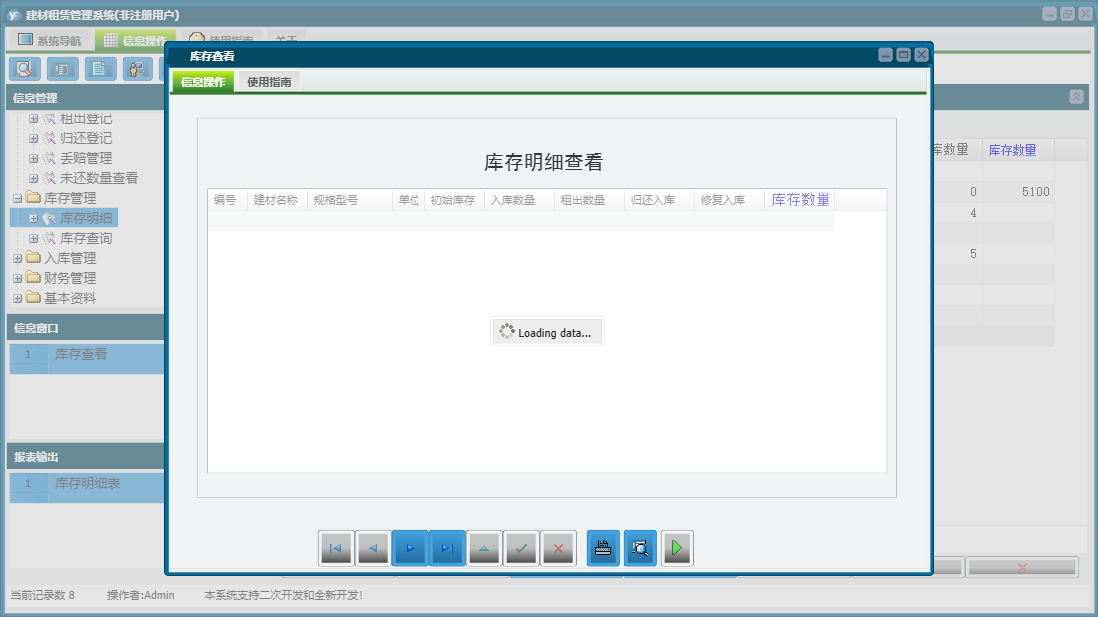
Task: Click the 初始库存 column header
Action: (453, 200)
